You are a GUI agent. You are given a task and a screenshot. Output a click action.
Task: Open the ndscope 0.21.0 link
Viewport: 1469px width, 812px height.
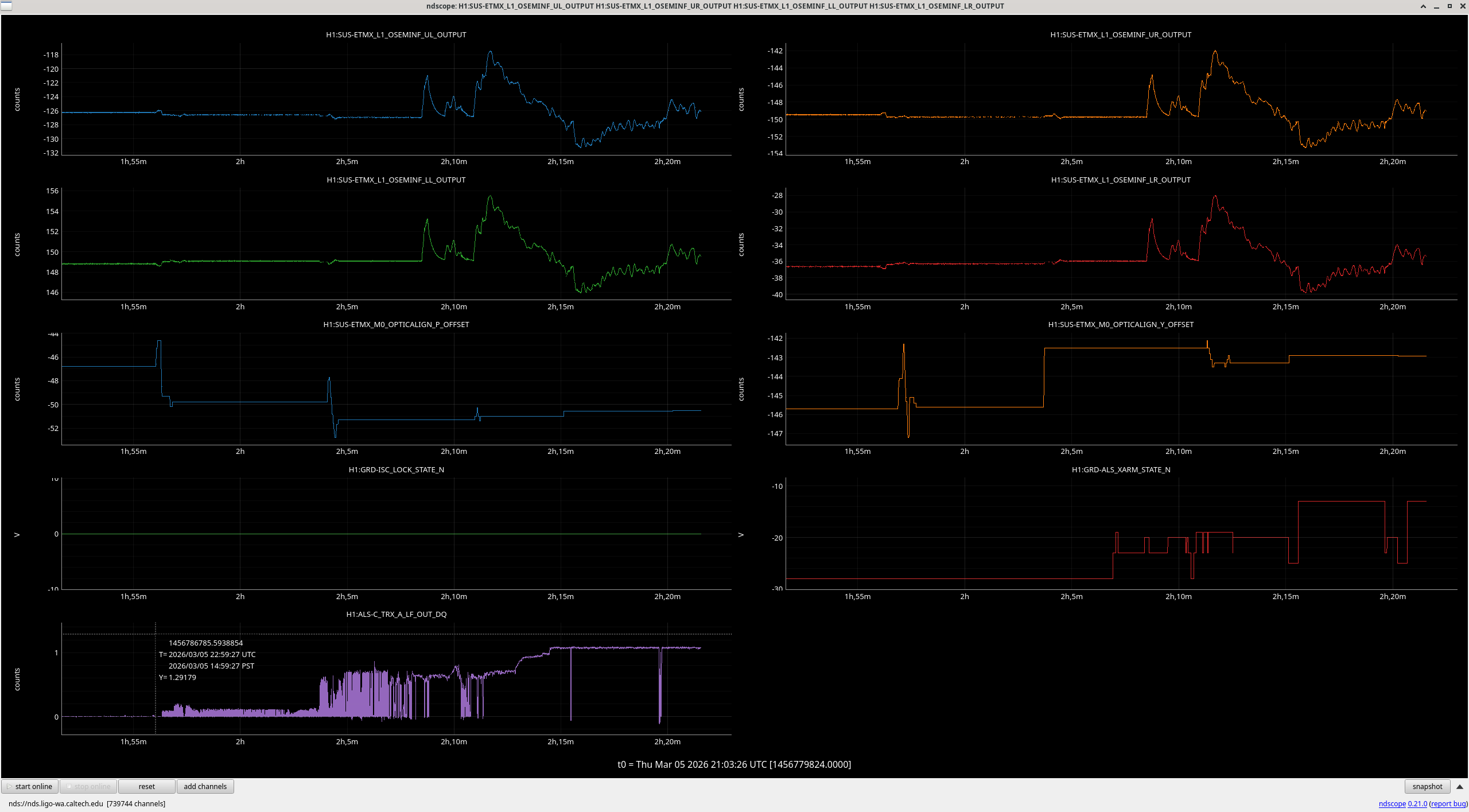point(1402,803)
